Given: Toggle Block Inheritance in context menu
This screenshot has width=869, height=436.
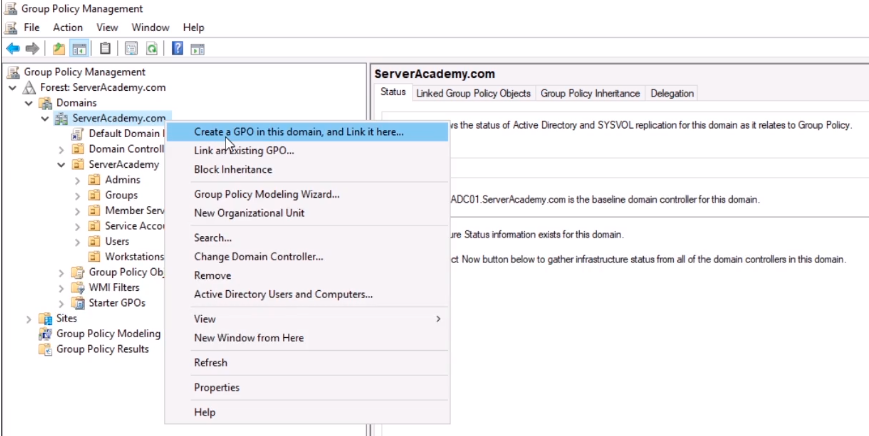Looking at the screenshot, I should (x=232, y=169).
